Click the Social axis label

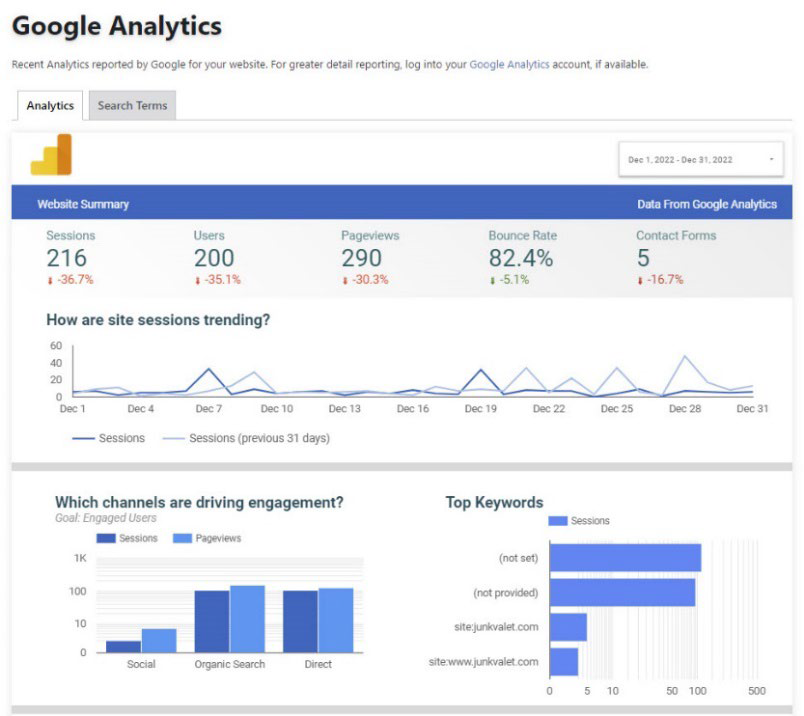point(141,664)
